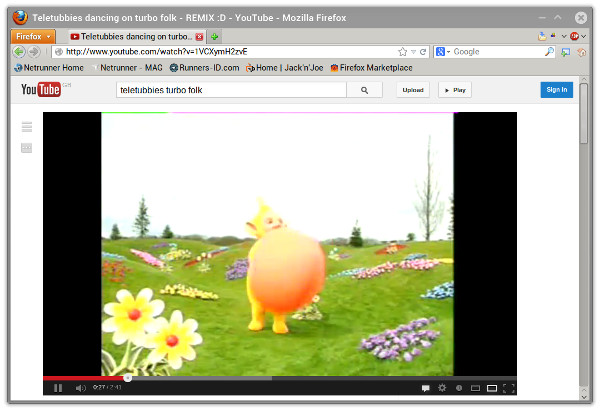Click the page vertical scrollbar thumb
The height and width of the screenshot is (411, 600).
584,113
